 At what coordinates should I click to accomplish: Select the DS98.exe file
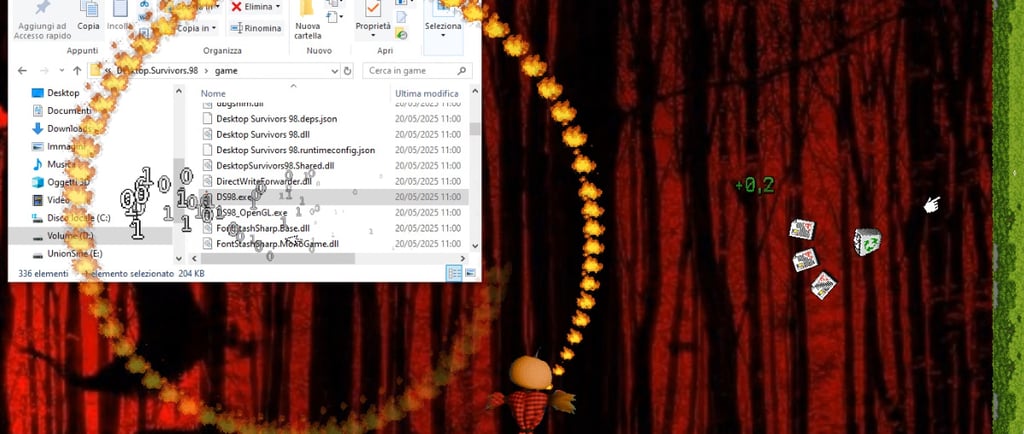click(332, 196)
